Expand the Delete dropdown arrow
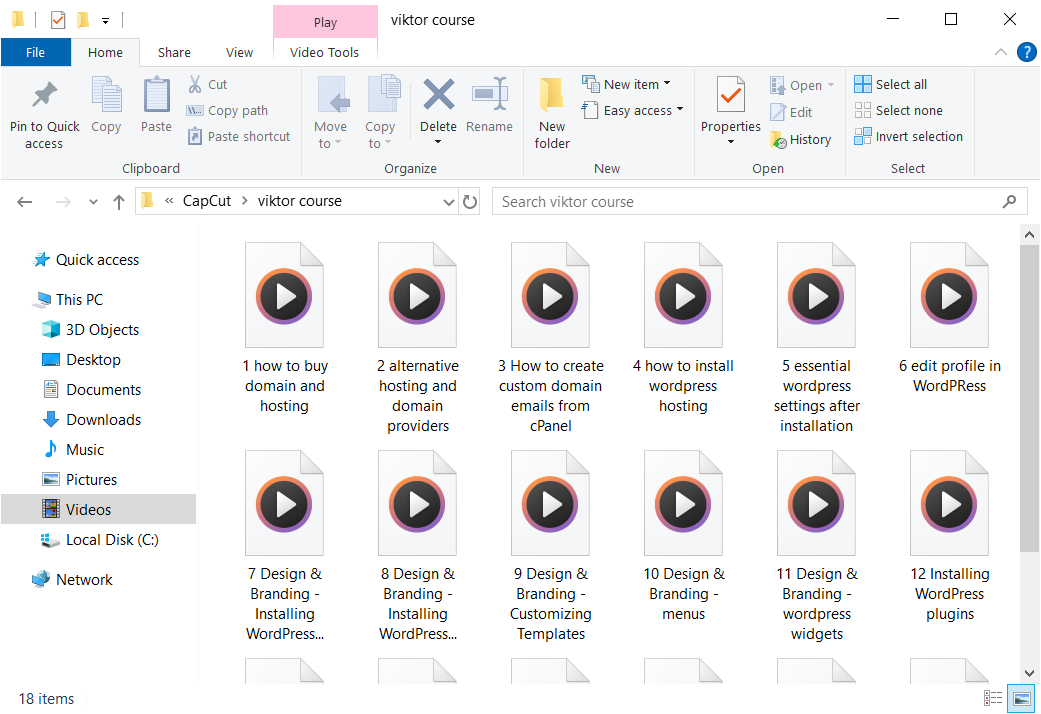Viewport: 1041px width, 714px height. 438,142
